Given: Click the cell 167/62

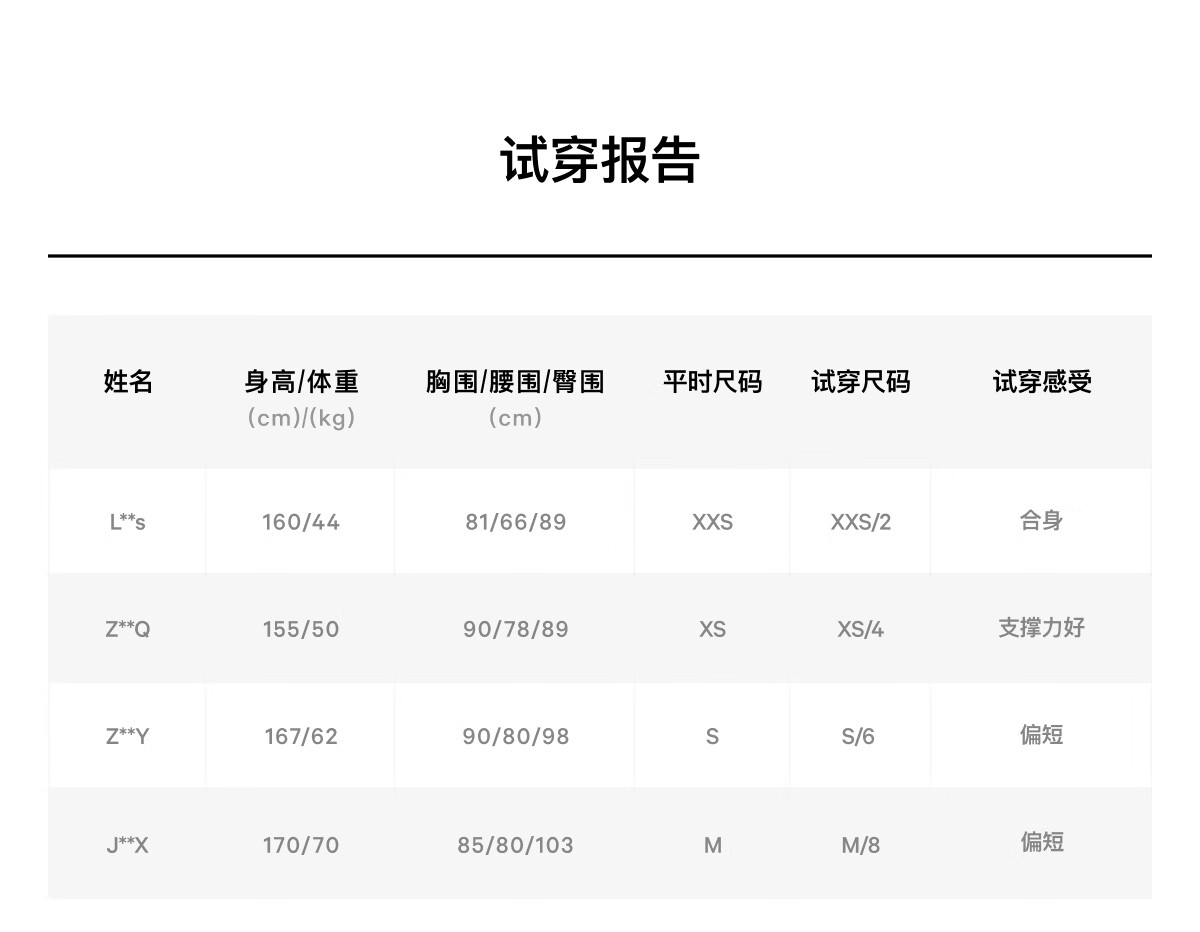Looking at the screenshot, I should [301, 736].
